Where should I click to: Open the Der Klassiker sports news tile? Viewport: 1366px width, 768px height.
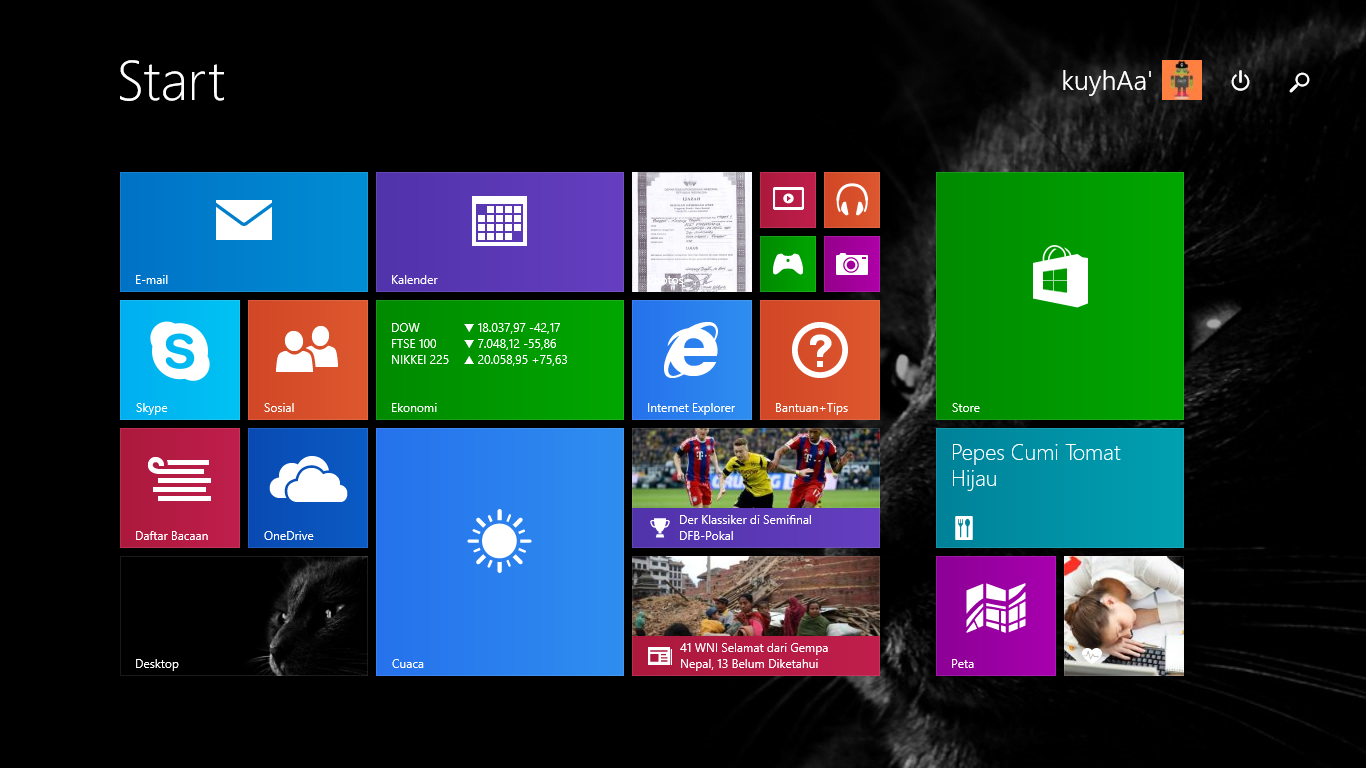pos(756,488)
